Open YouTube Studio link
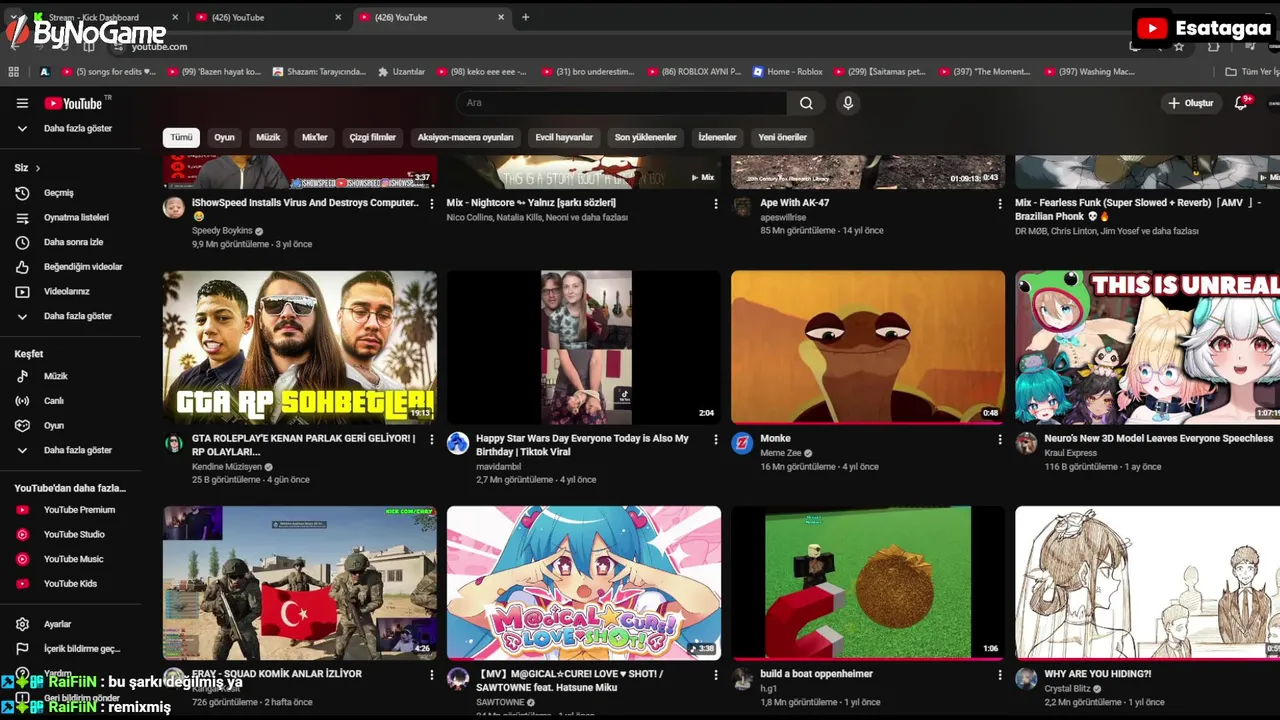Image resolution: width=1280 pixels, height=720 pixels. pos(74,534)
